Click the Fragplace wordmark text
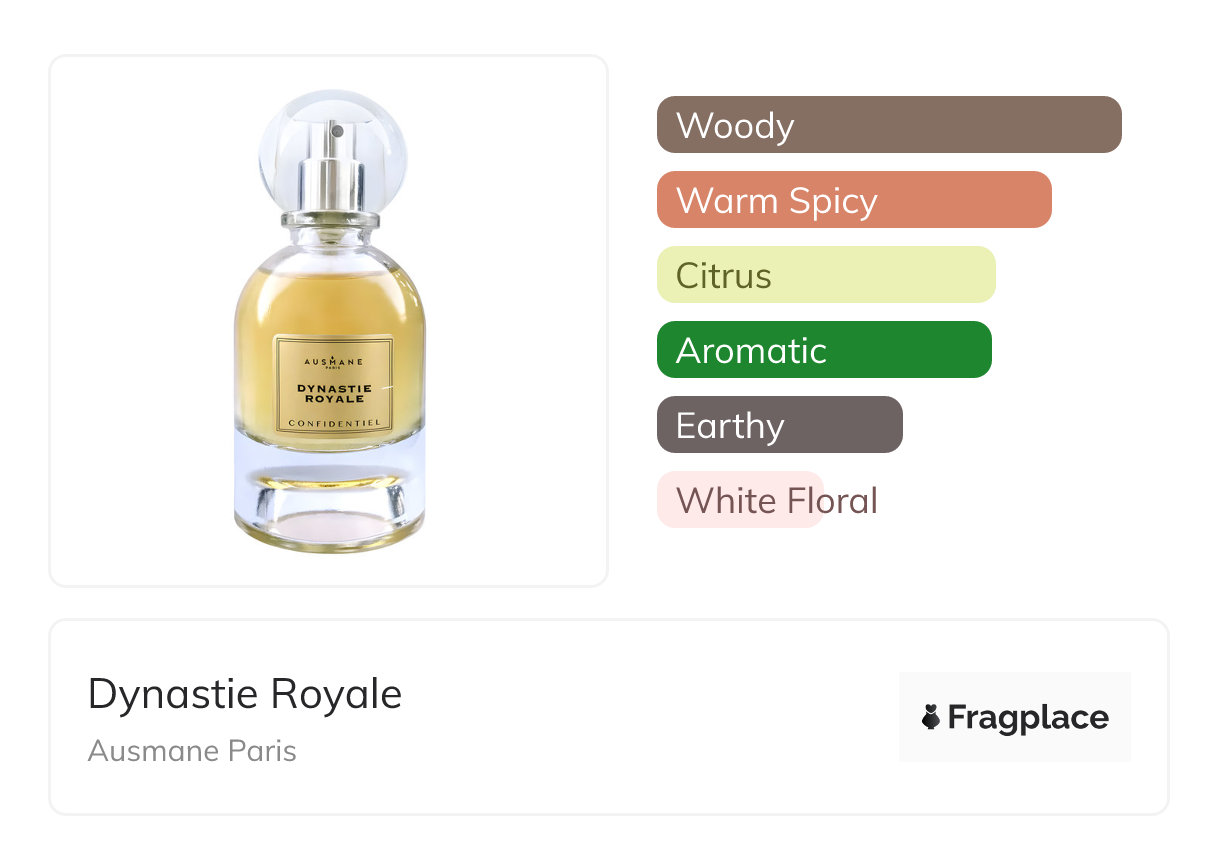1218x864 pixels. coord(1028,717)
